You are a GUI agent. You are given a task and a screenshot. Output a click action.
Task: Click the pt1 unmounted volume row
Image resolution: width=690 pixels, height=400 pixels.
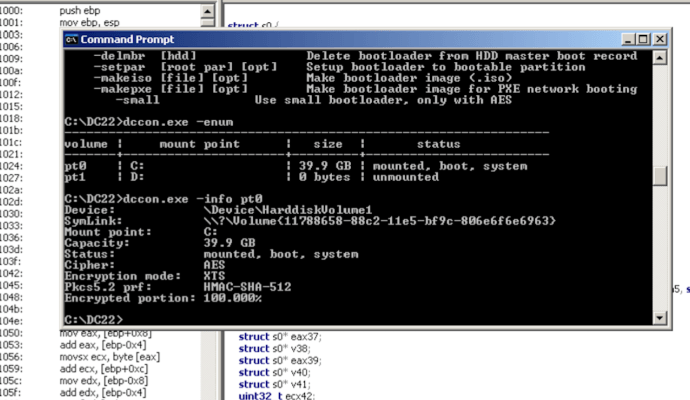click(x=252, y=177)
